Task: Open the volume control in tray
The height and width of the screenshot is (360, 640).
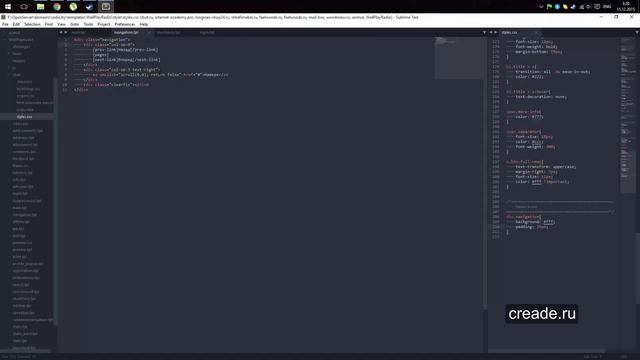Action: [x=589, y=7]
